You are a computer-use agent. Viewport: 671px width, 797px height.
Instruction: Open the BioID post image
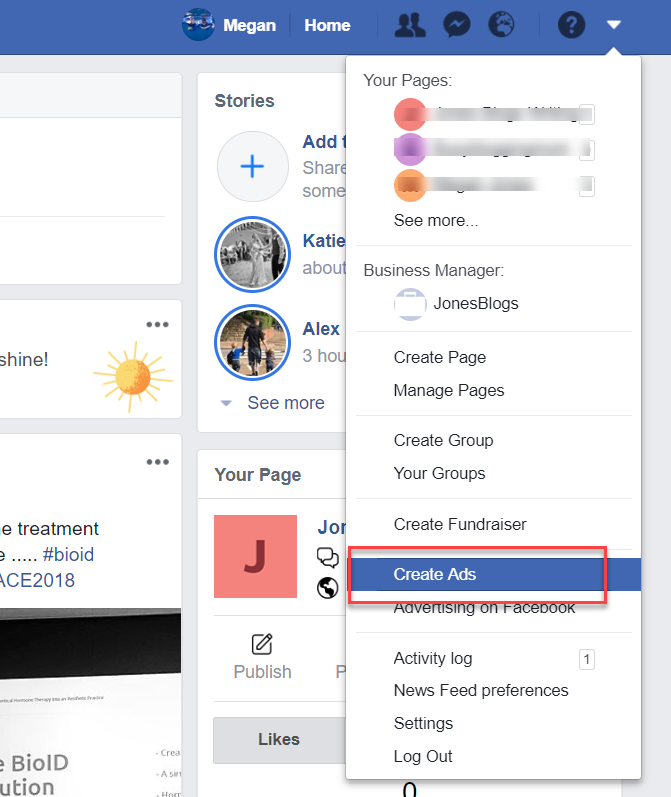point(90,702)
